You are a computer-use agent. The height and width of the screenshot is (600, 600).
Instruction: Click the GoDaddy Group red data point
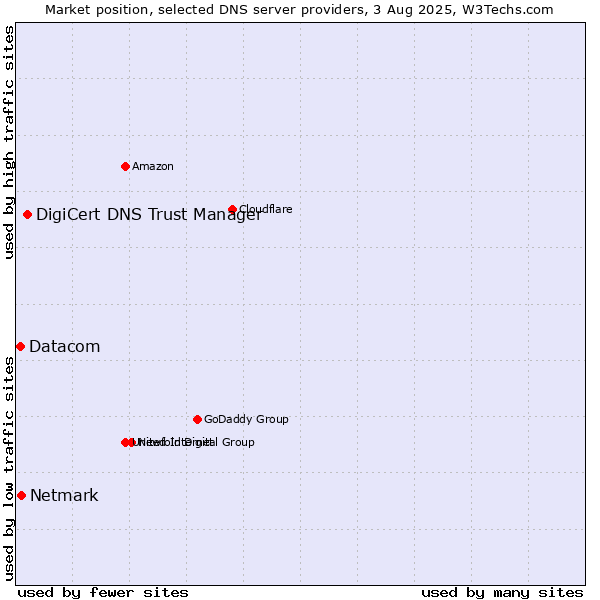pos(197,420)
